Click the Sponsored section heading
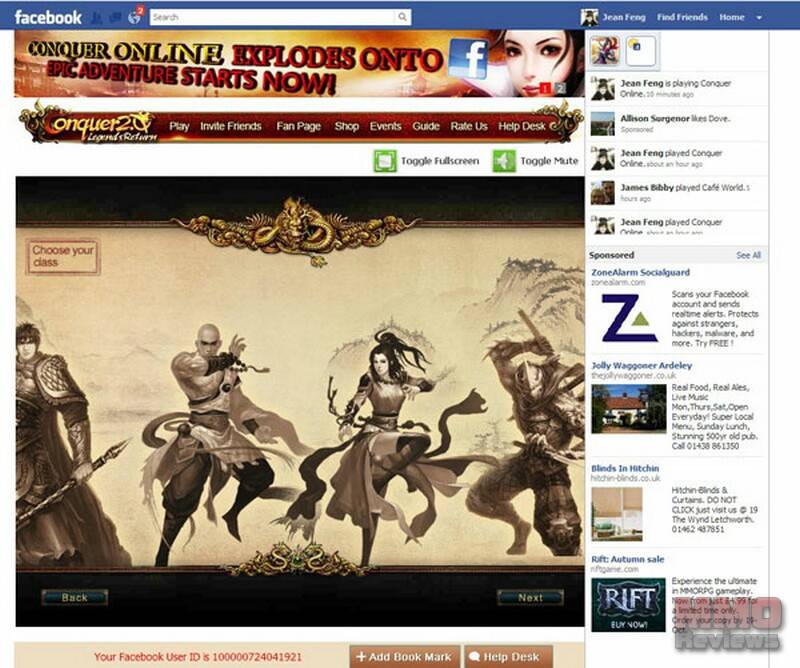The width and height of the screenshot is (800, 668). (611, 255)
